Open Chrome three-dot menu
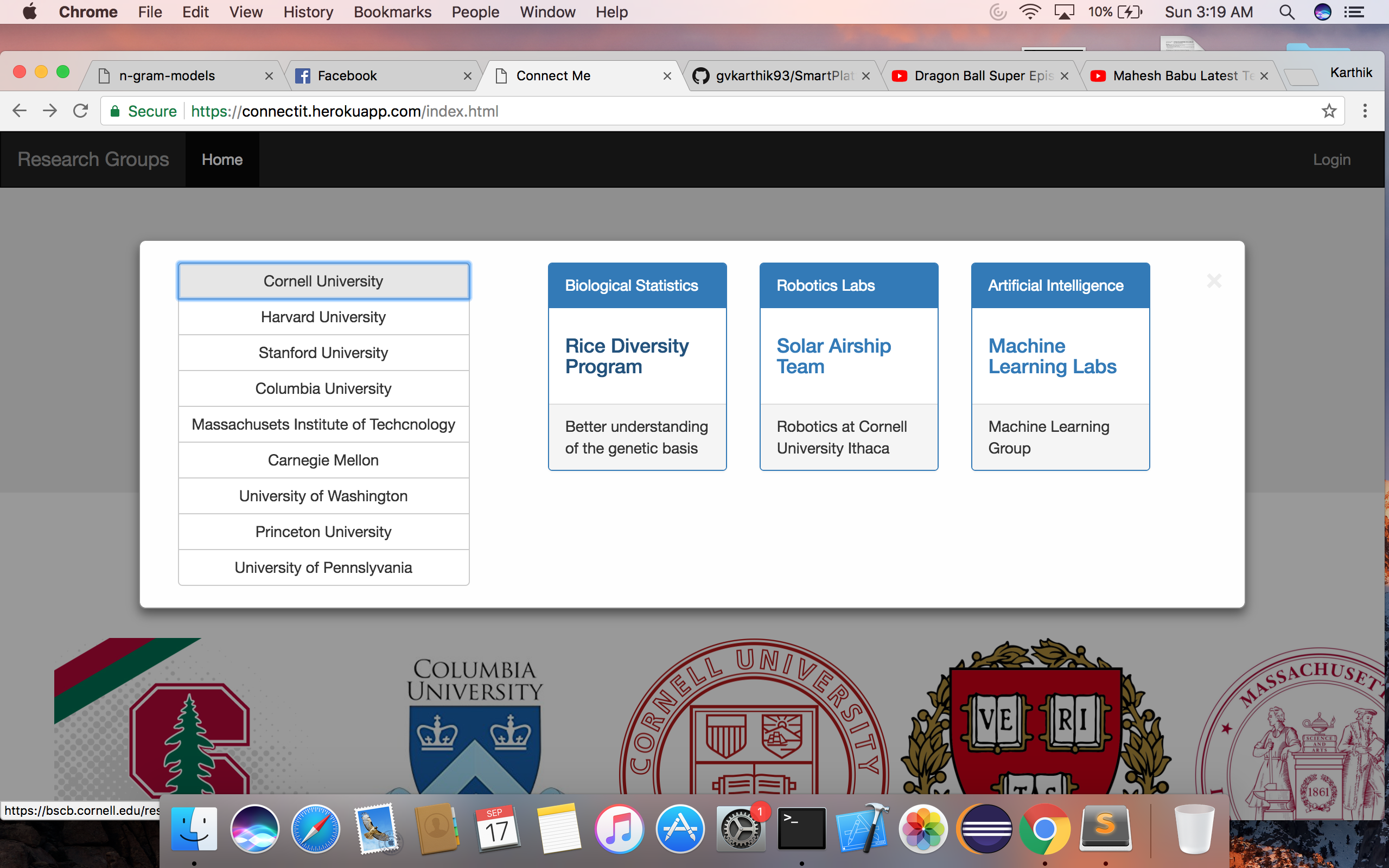This screenshot has height=868, width=1389. point(1365,111)
